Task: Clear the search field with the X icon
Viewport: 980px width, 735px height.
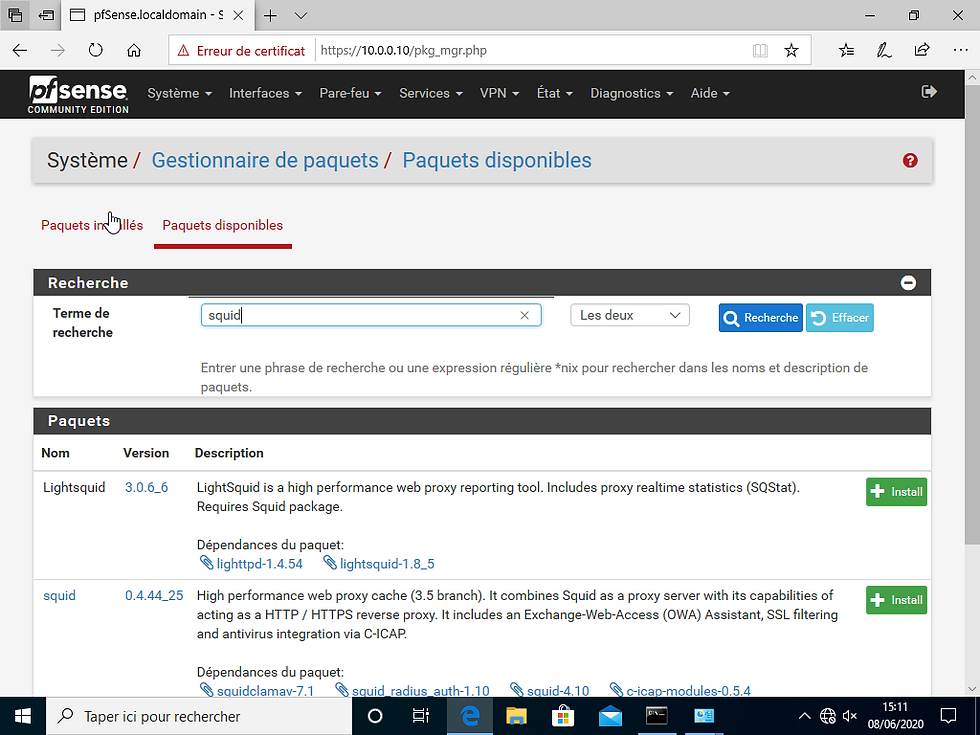Action: [x=524, y=316]
